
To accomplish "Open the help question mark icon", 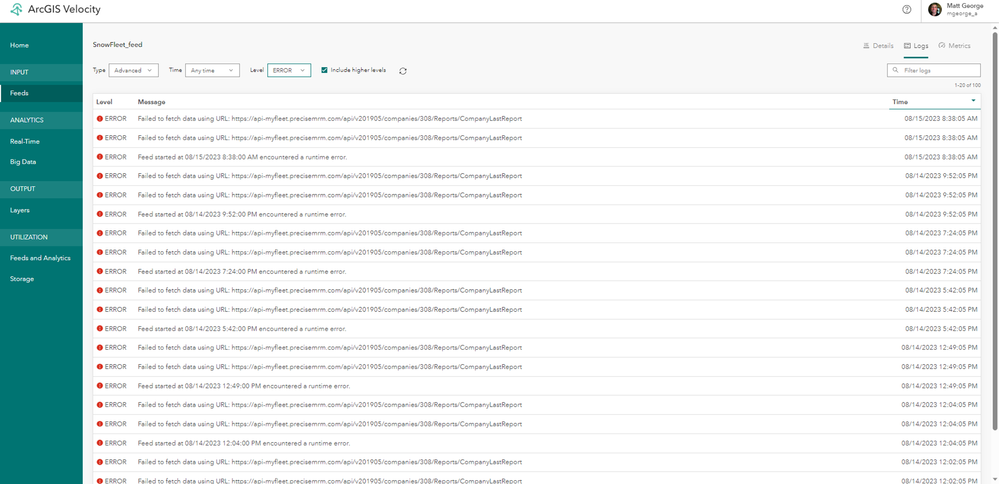I will pos(906,10).
